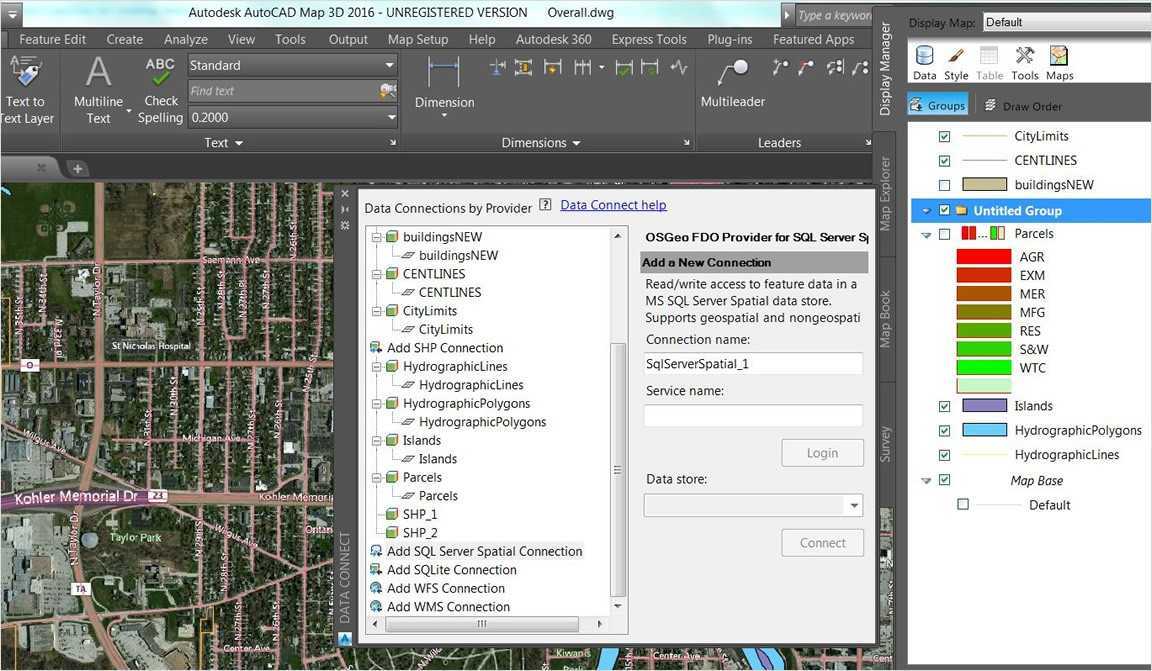Open the Data icon in Display Manager

pyautogui.click(x=924, y=62)
